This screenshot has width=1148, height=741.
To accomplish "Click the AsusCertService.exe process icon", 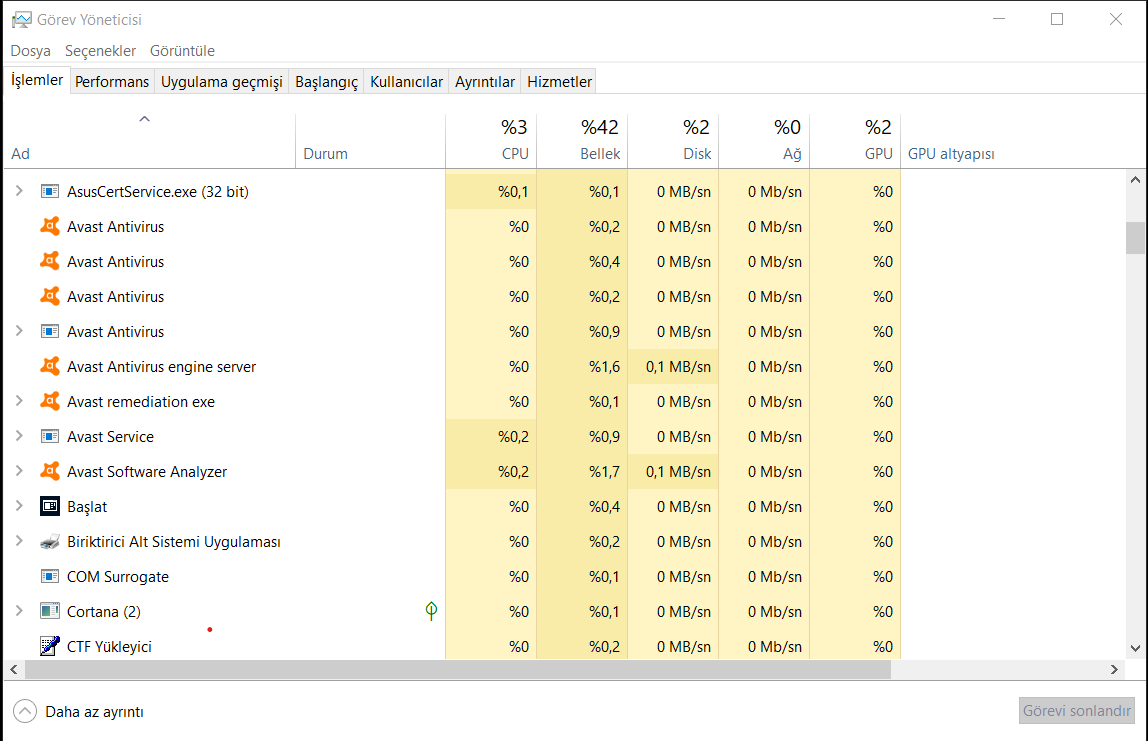I will click(x=50, y=192).
